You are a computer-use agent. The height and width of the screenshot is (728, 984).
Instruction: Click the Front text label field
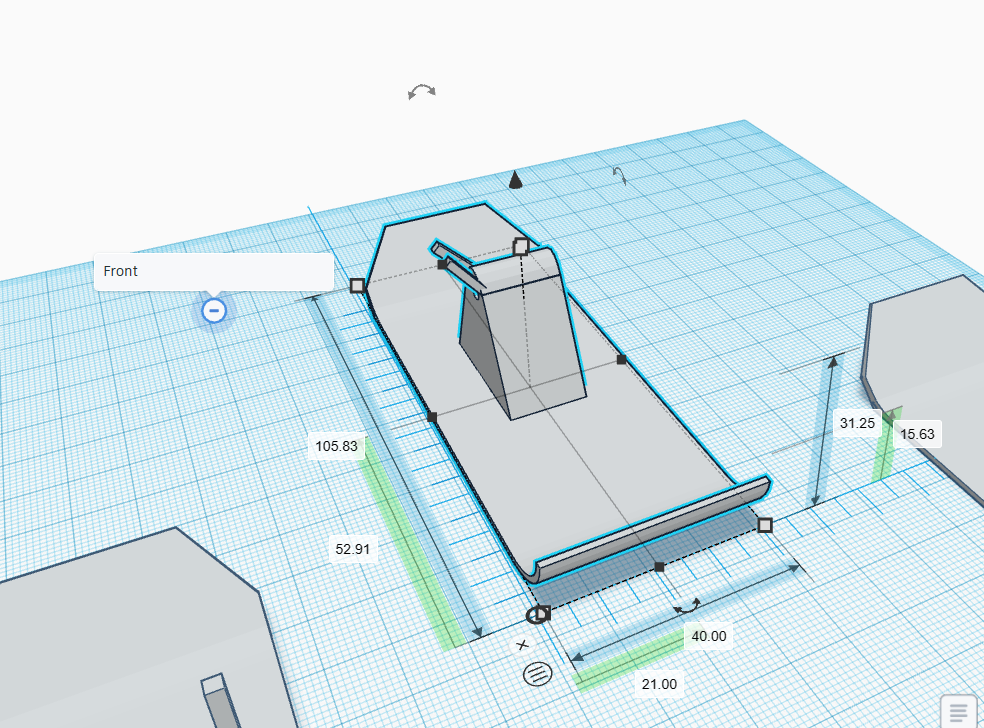coord(213,271)
